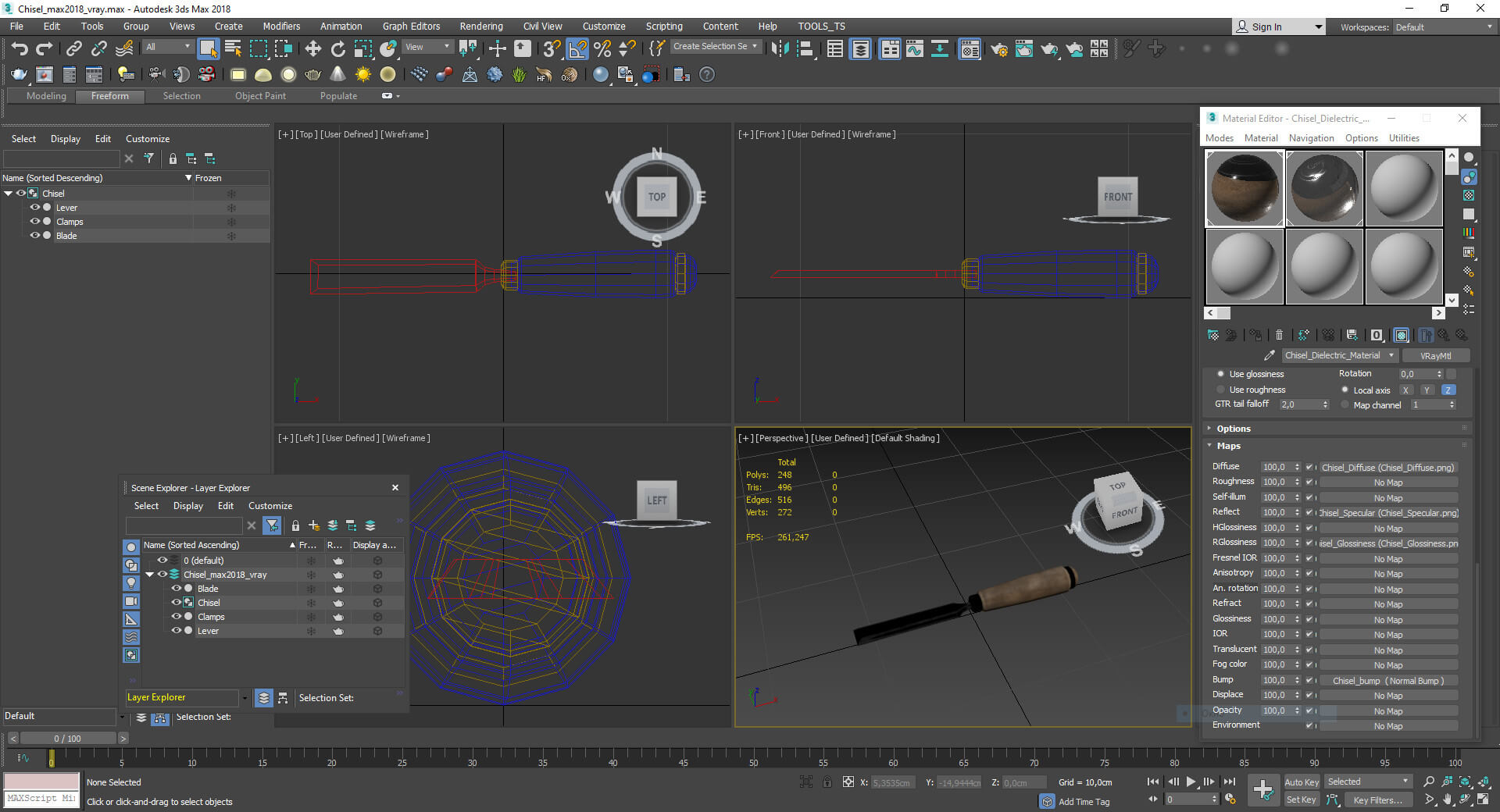The width and height of the screenshot is (1500, 812).
Task: Open the Modifiers menu
Action: [281, 27]
